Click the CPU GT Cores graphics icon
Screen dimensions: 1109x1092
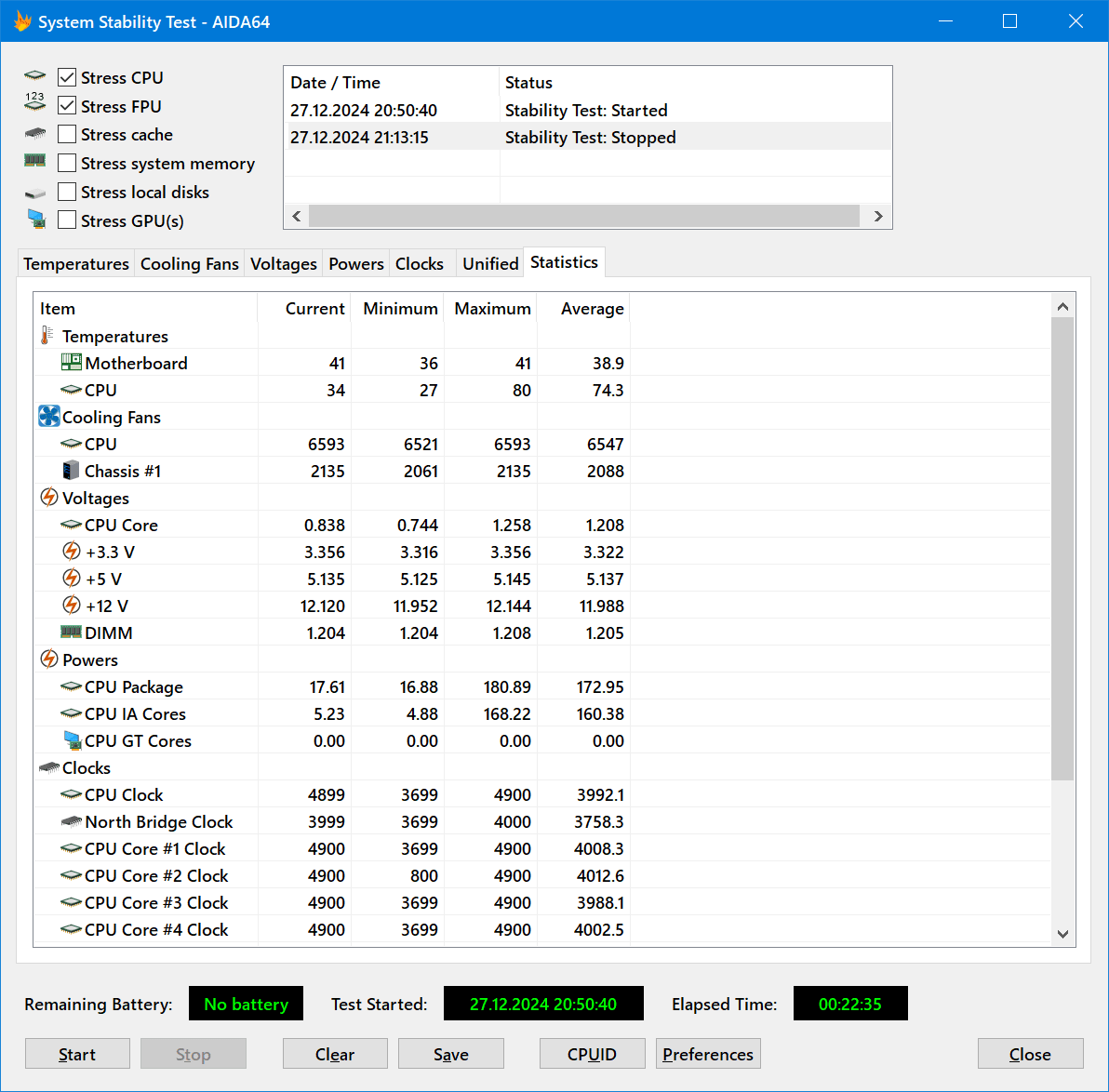pyautogui.click(x=73, y=739)
